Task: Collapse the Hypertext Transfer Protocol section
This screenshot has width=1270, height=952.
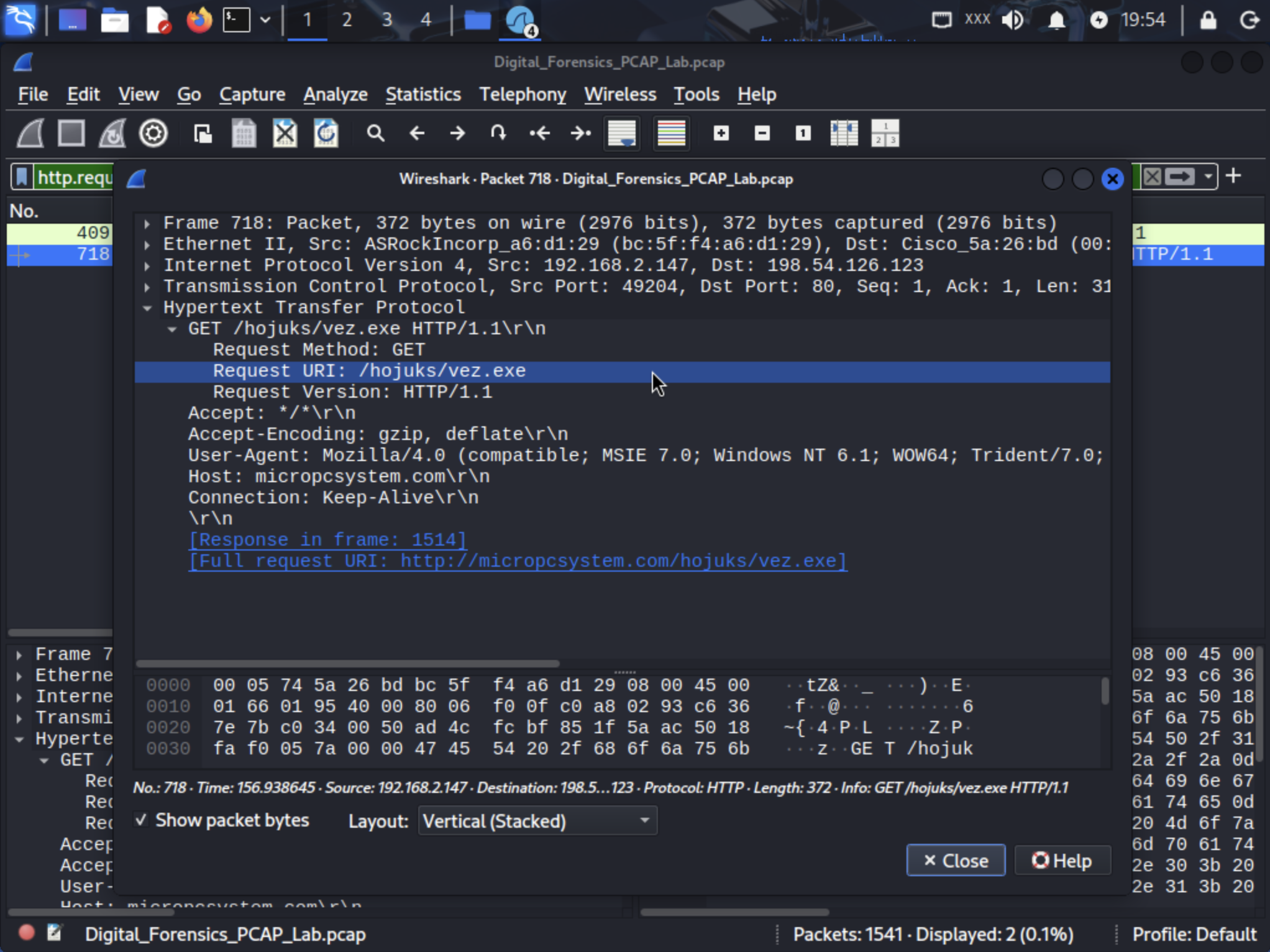Action: [x=147, y=308]
